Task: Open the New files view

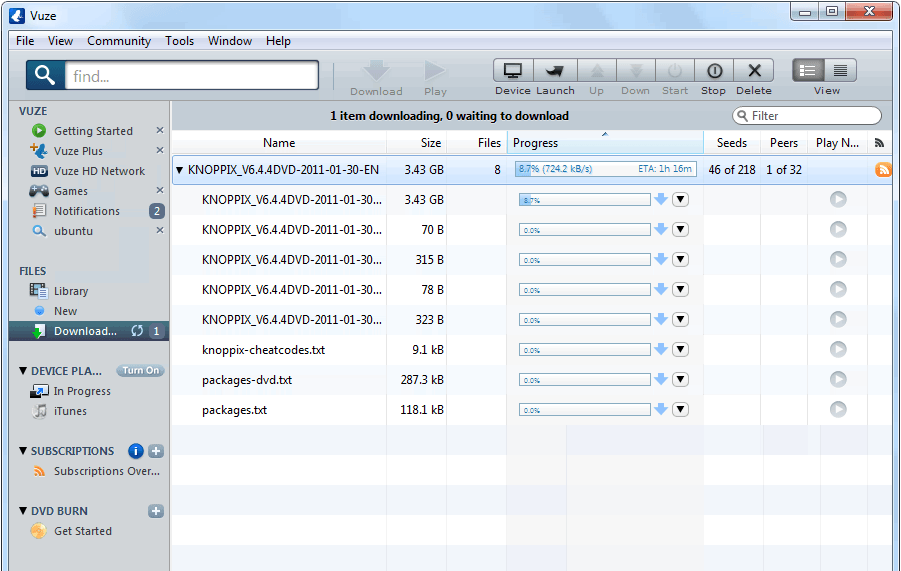Action: tap(66, 311)
